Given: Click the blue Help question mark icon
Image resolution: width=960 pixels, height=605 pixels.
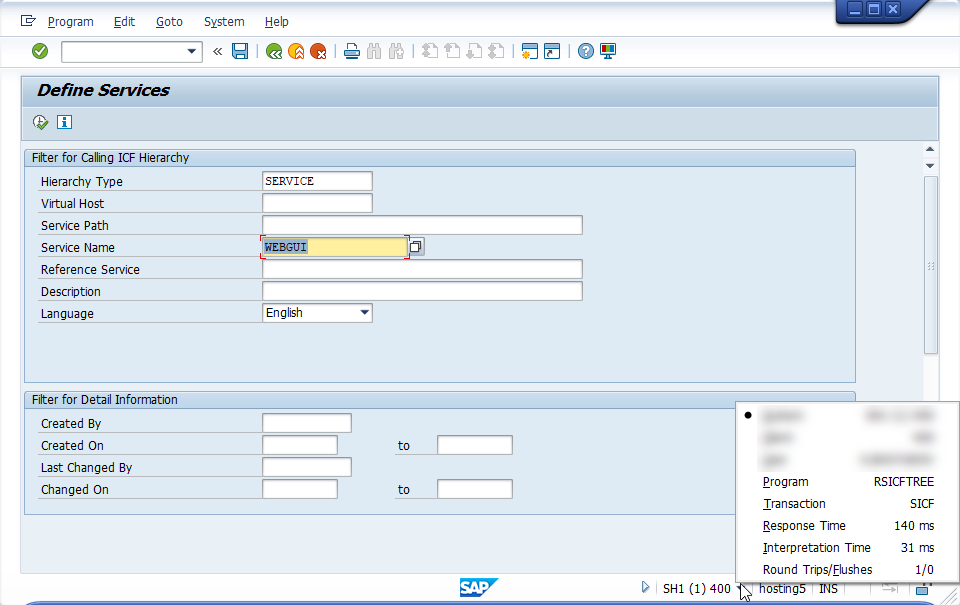Looking at the screenshot, I should (586, 51).
